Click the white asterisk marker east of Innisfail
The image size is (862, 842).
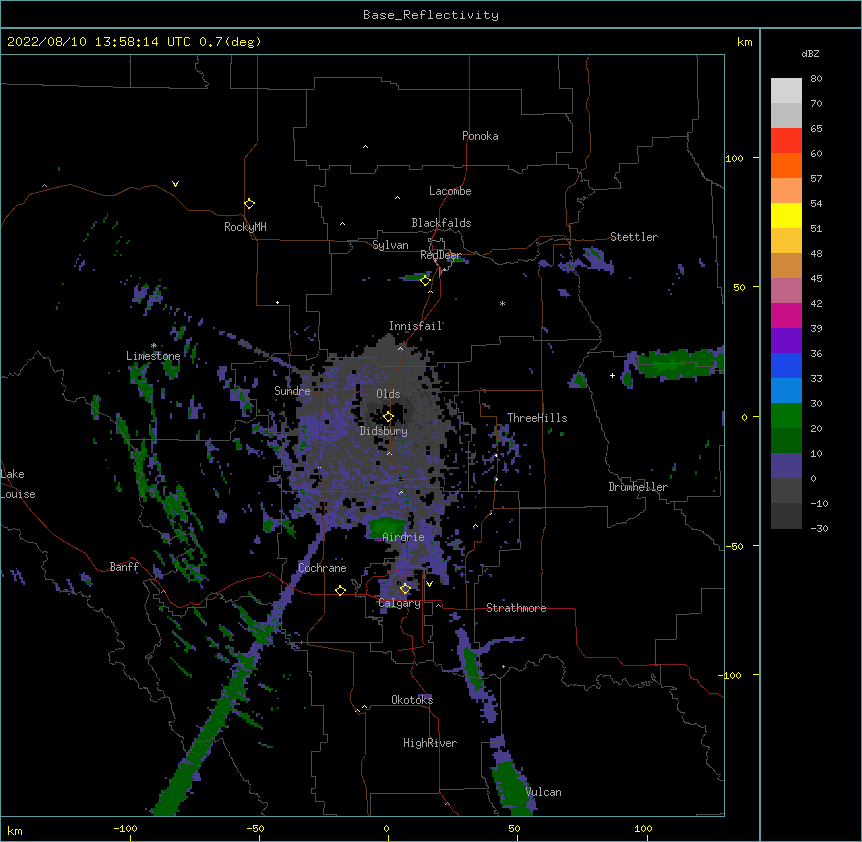pos(502,303)
